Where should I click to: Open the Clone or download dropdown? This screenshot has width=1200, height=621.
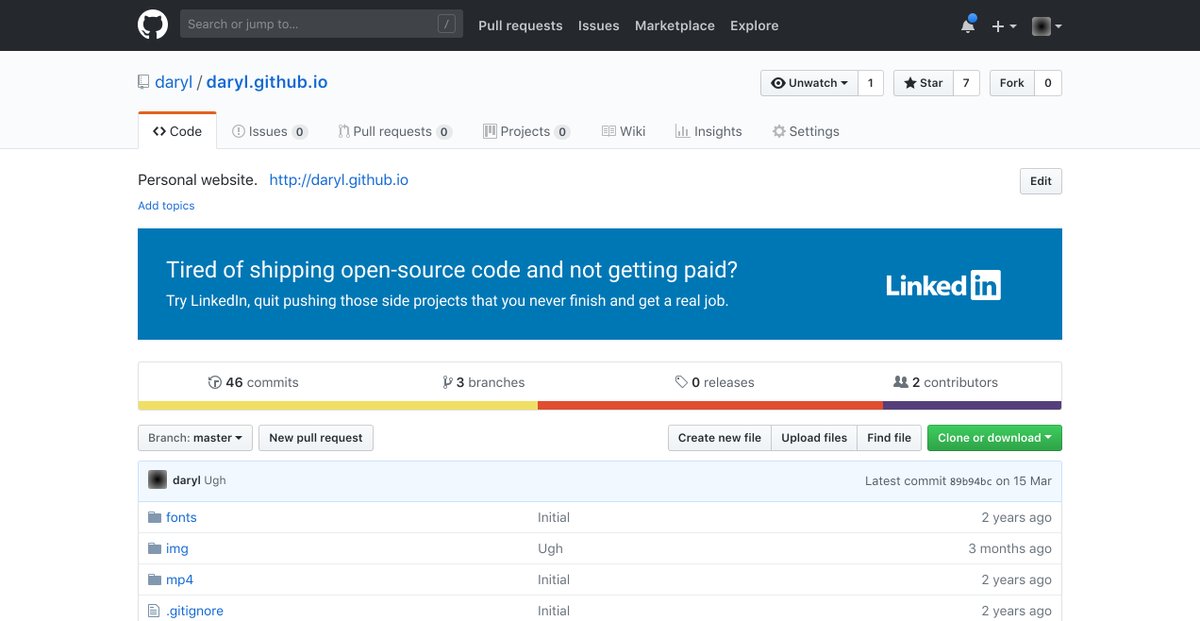click(993, 438)
